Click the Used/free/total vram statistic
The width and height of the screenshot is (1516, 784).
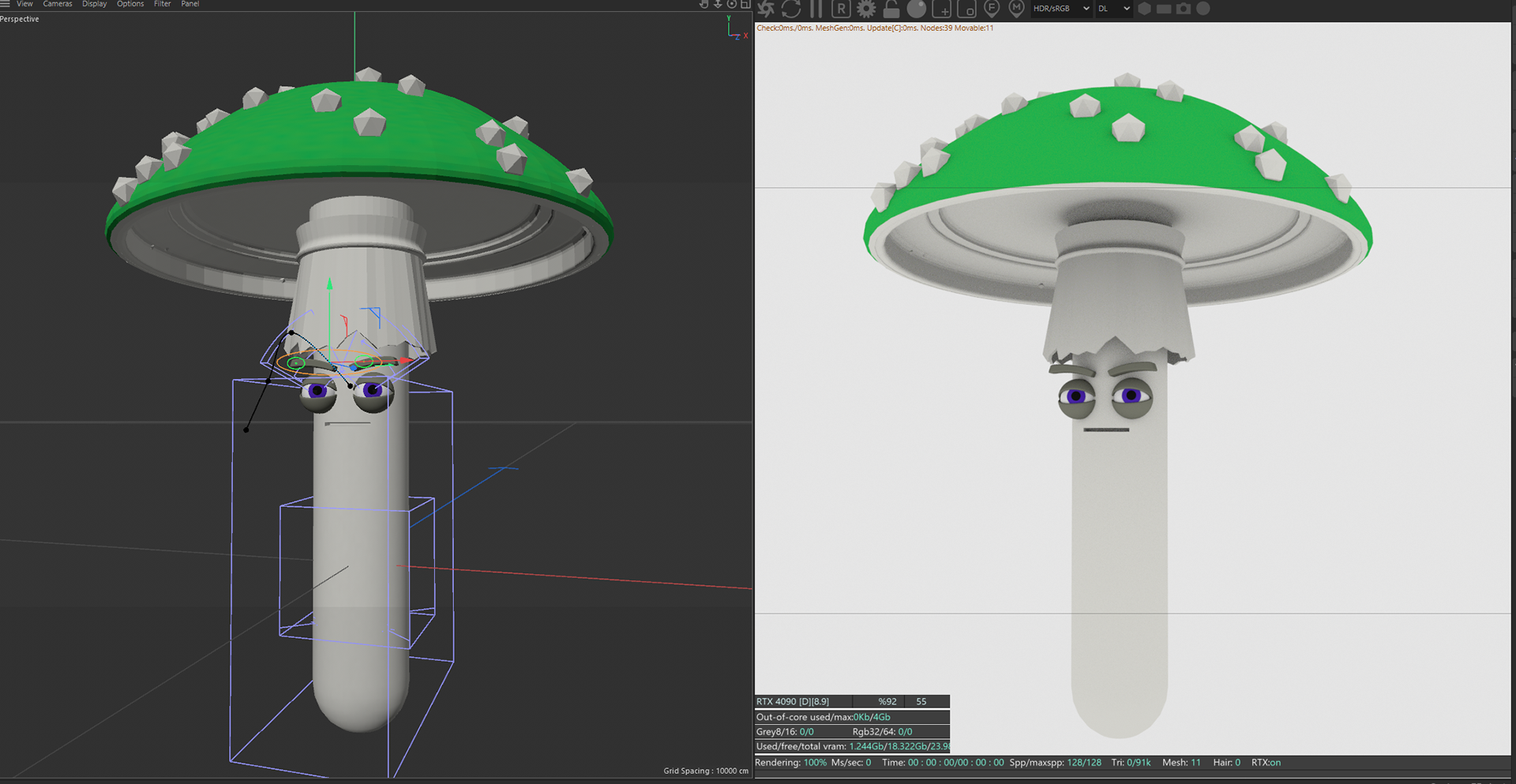coord(853,746)
